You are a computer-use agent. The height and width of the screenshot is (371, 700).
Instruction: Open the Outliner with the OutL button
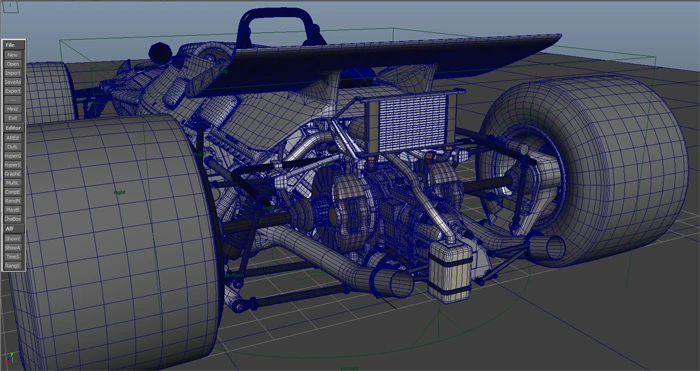[12, 146]
